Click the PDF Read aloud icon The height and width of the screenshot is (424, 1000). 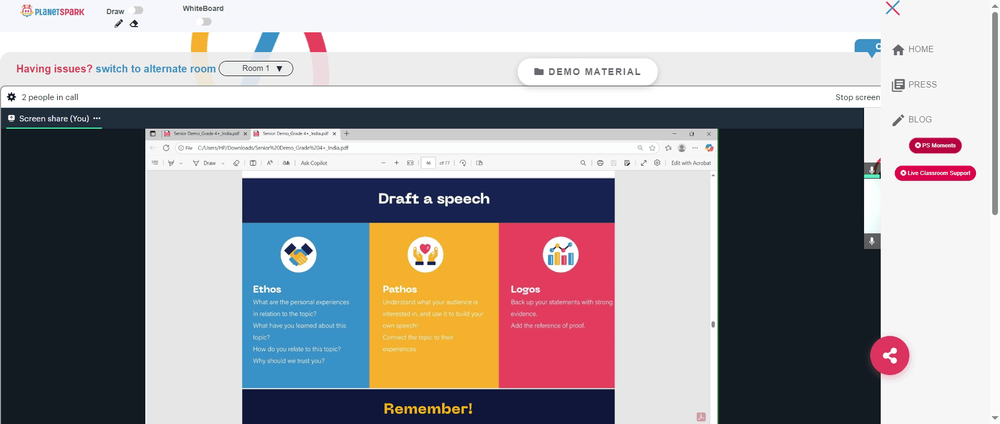point(270,163)
